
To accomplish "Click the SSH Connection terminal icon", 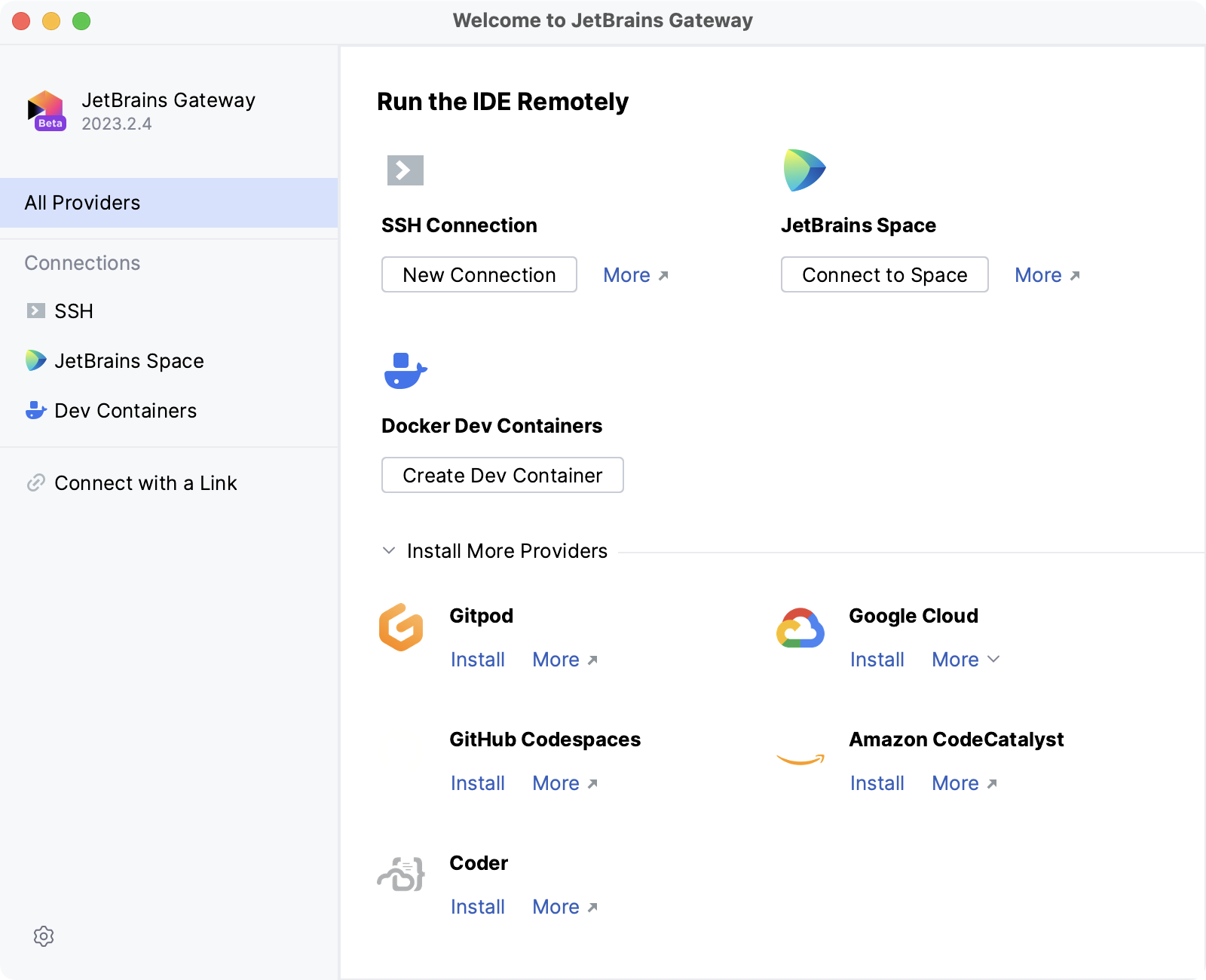I will point(405,170).
